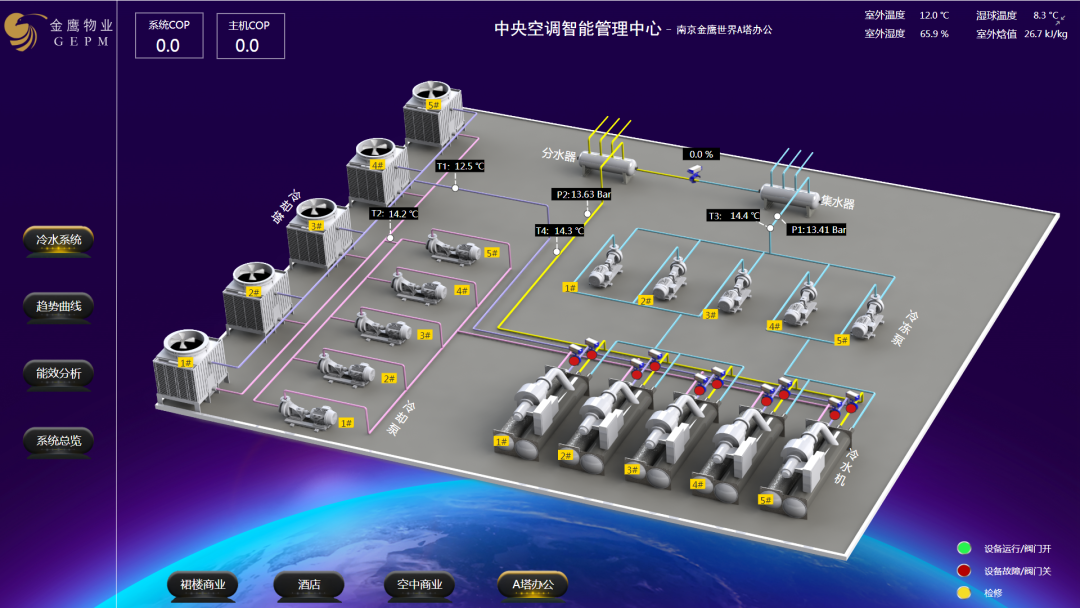
Task: Open the 冷水系统 page
Action: (58, 240)
